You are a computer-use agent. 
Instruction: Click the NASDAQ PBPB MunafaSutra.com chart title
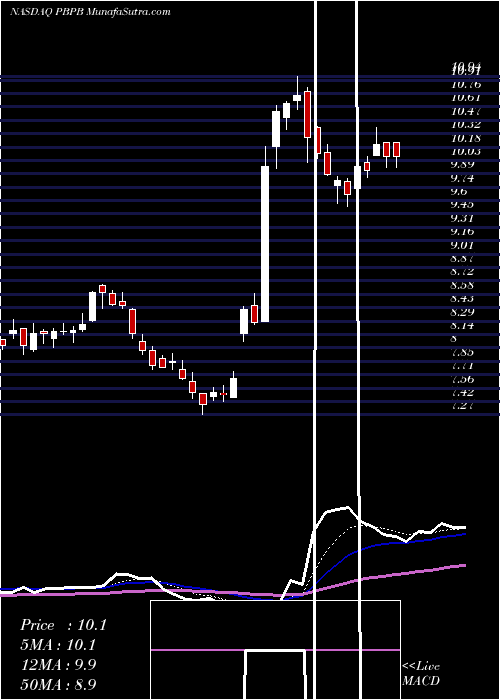[90, 11]
